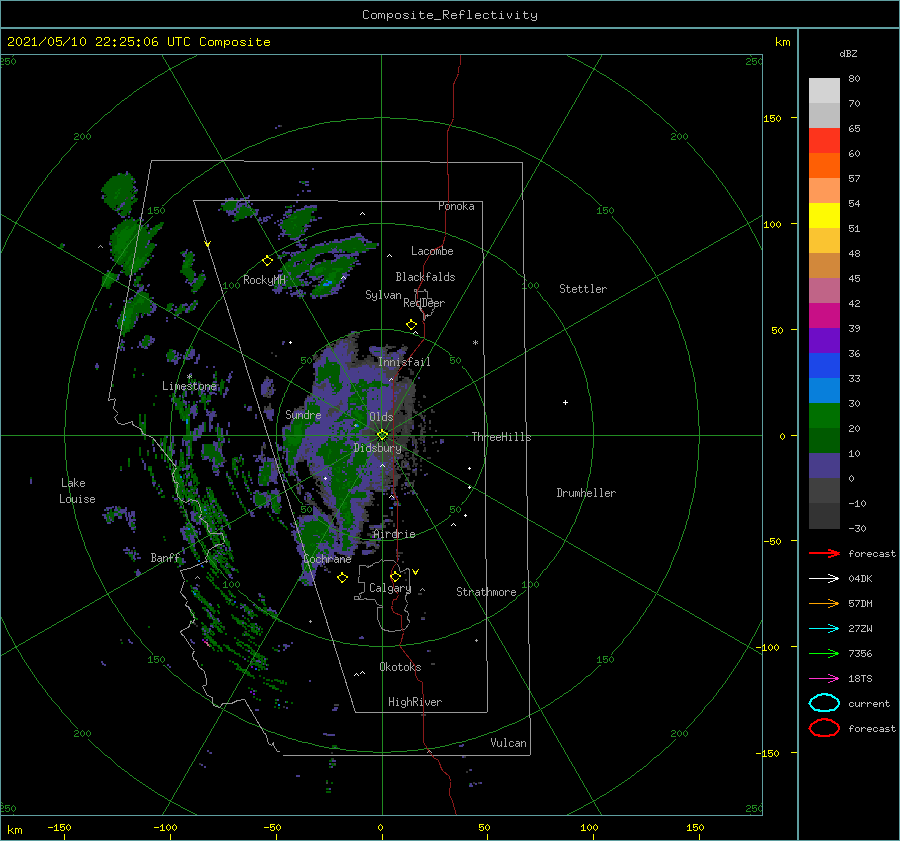Click the Drumheller town label
This screenshot has height=841, width=900.
(x=586, y=493)
